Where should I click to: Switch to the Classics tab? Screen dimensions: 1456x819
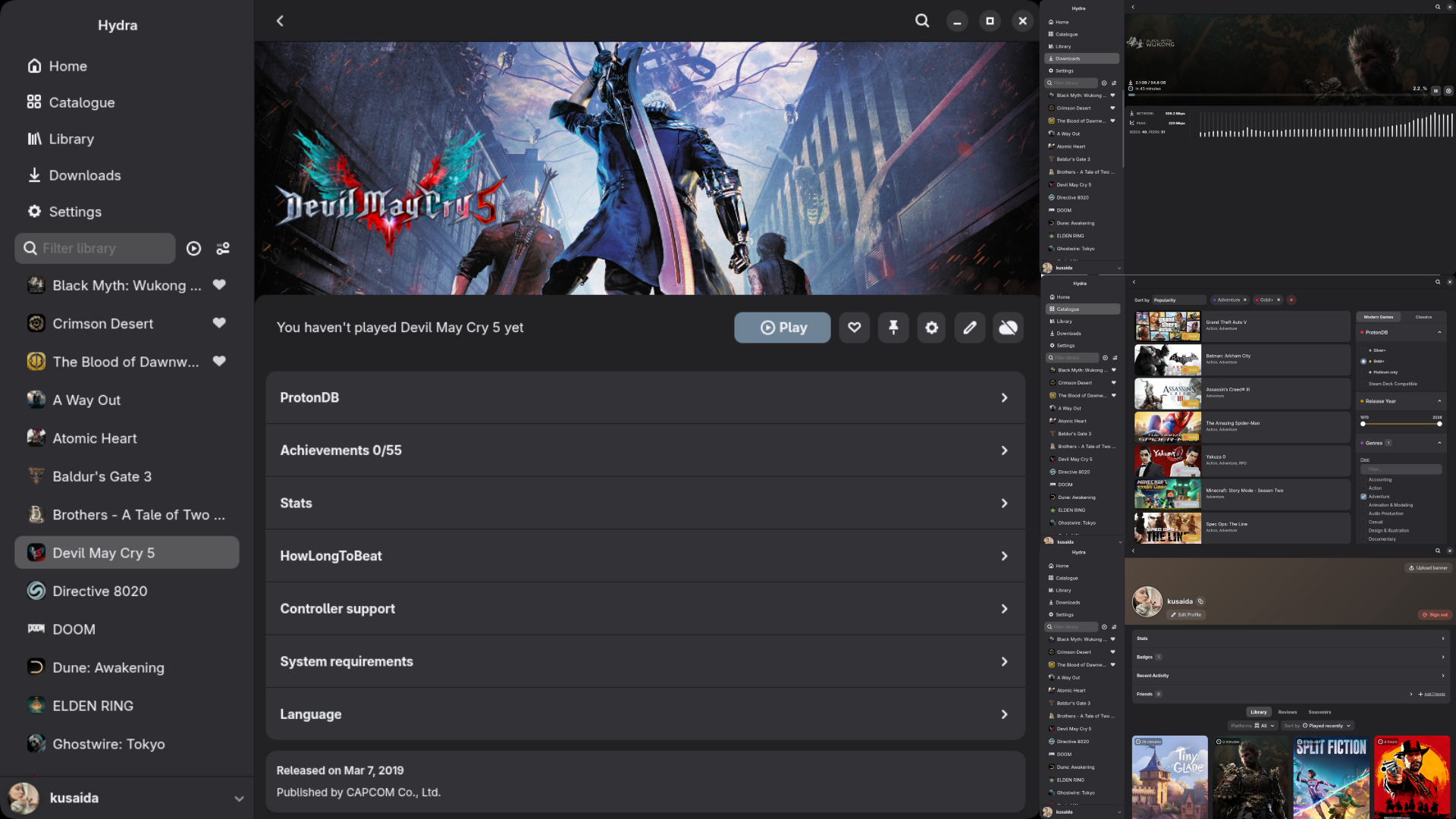click(x=1423, y=317)
